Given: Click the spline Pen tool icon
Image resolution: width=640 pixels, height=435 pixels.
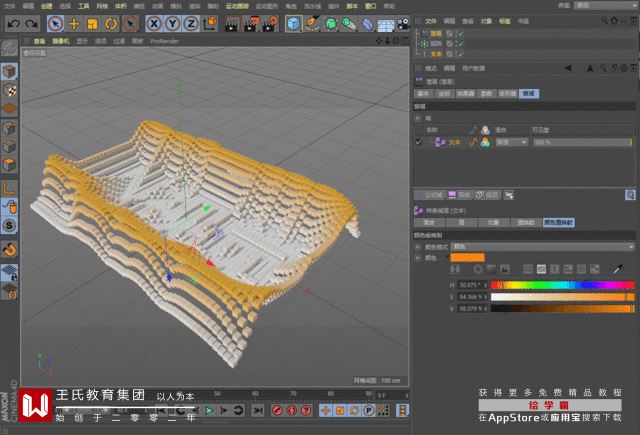Looking at the screenshot, I should click(313, 24).
